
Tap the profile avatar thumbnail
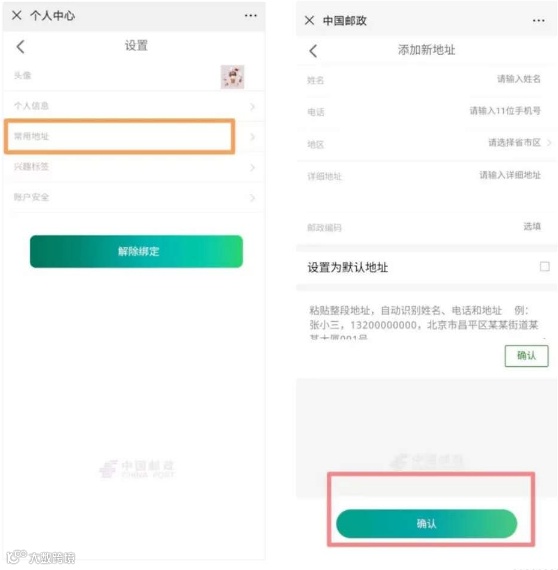pyautogui.click(x=232, y=77)
